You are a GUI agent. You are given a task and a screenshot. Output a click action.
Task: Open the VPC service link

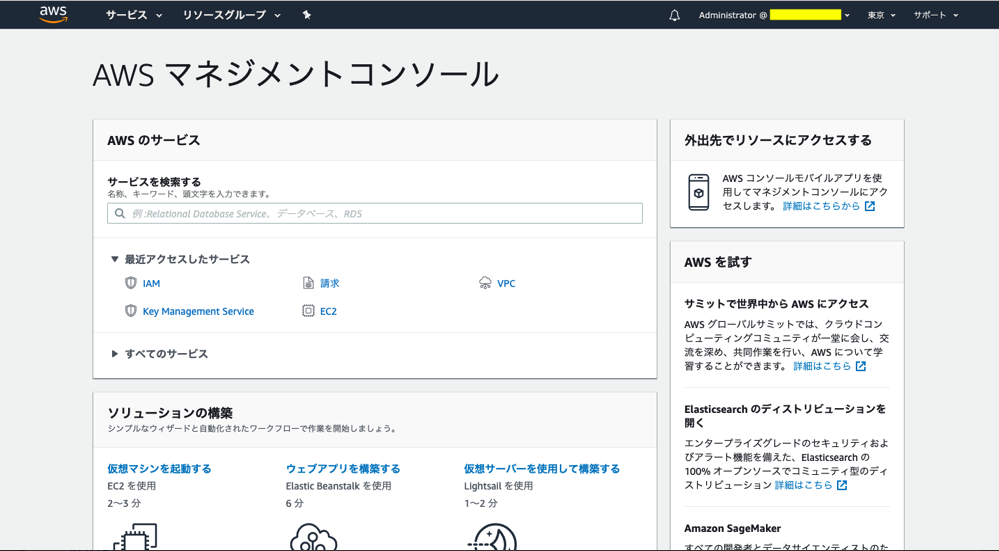click(x=506, y=283)
